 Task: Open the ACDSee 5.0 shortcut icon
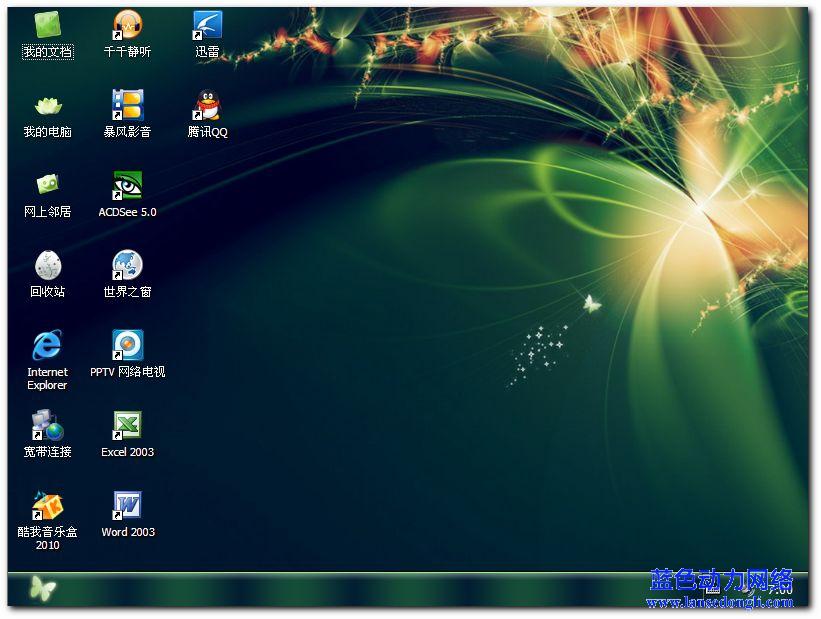click(x=127, y=185)
